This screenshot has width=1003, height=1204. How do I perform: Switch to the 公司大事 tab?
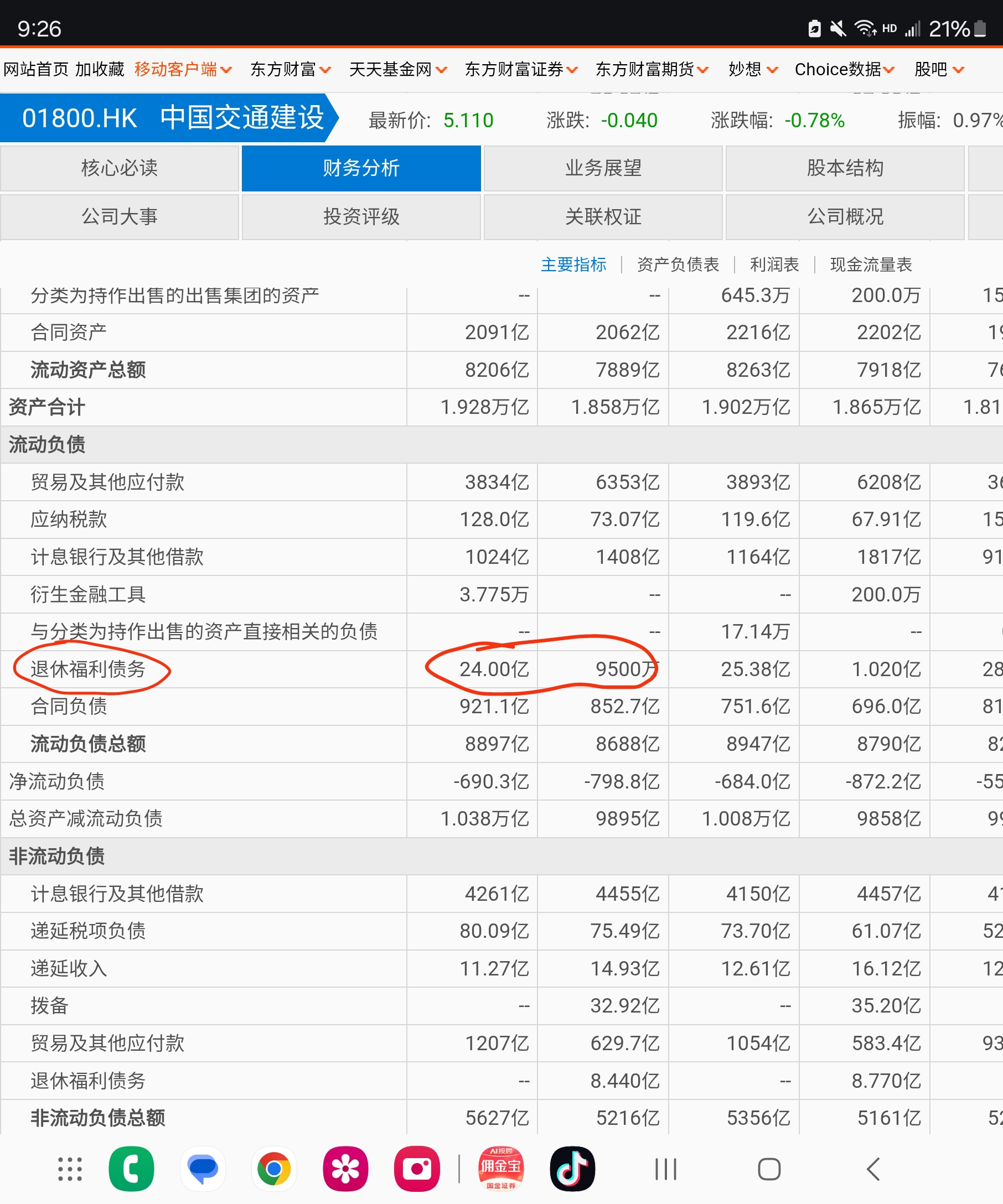point(119,217)
